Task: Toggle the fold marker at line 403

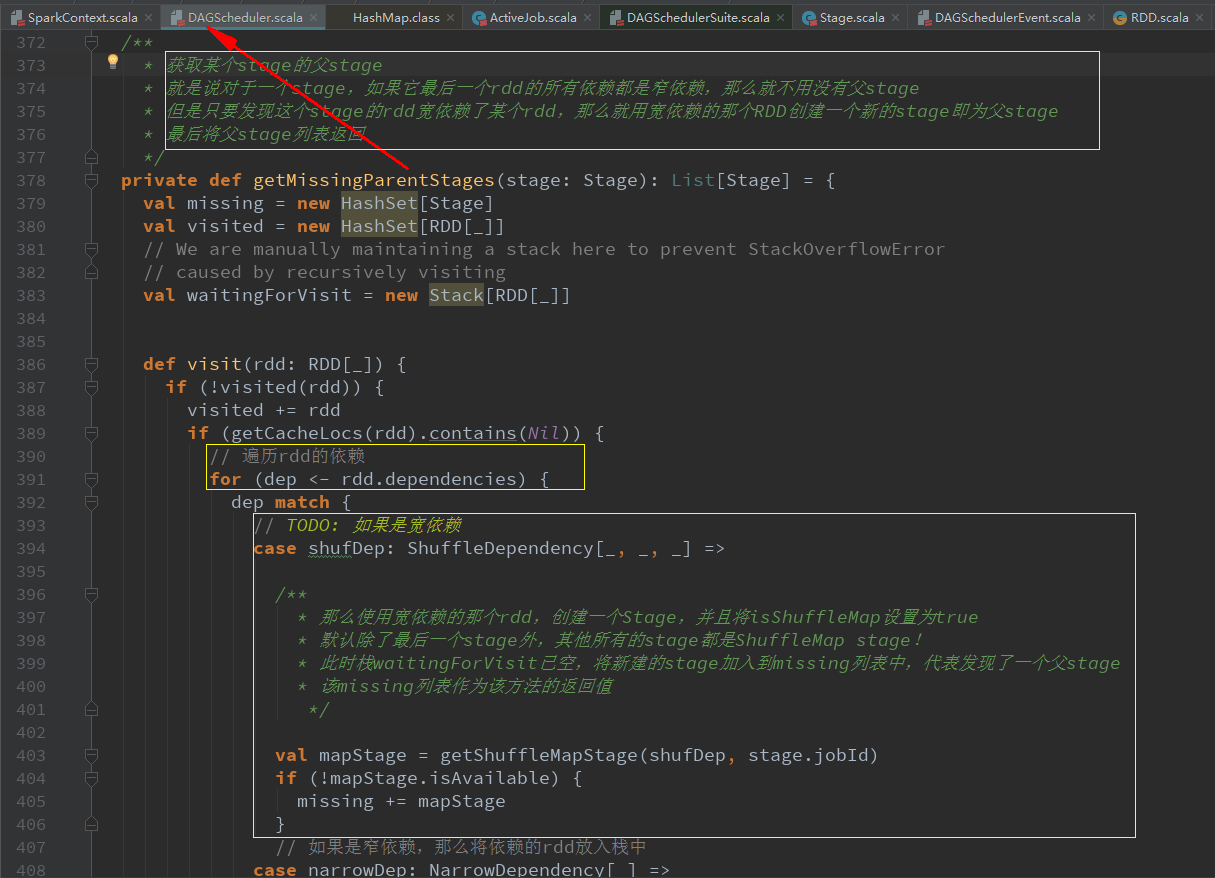Action: click(x=91, y=755)
